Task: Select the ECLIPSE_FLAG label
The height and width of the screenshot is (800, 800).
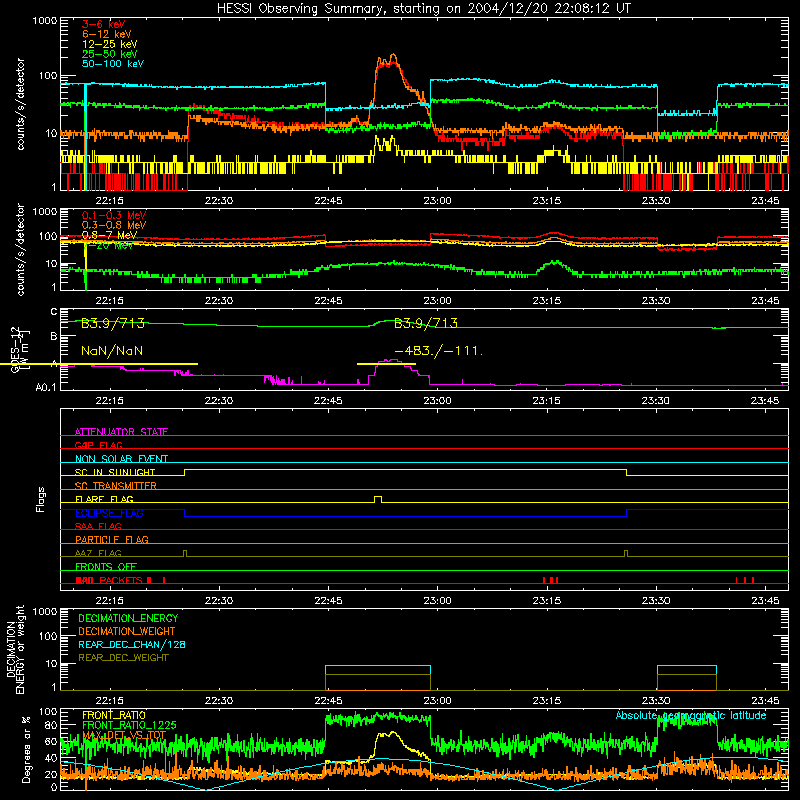Action: pyautogui.click(x=109, y=513)
